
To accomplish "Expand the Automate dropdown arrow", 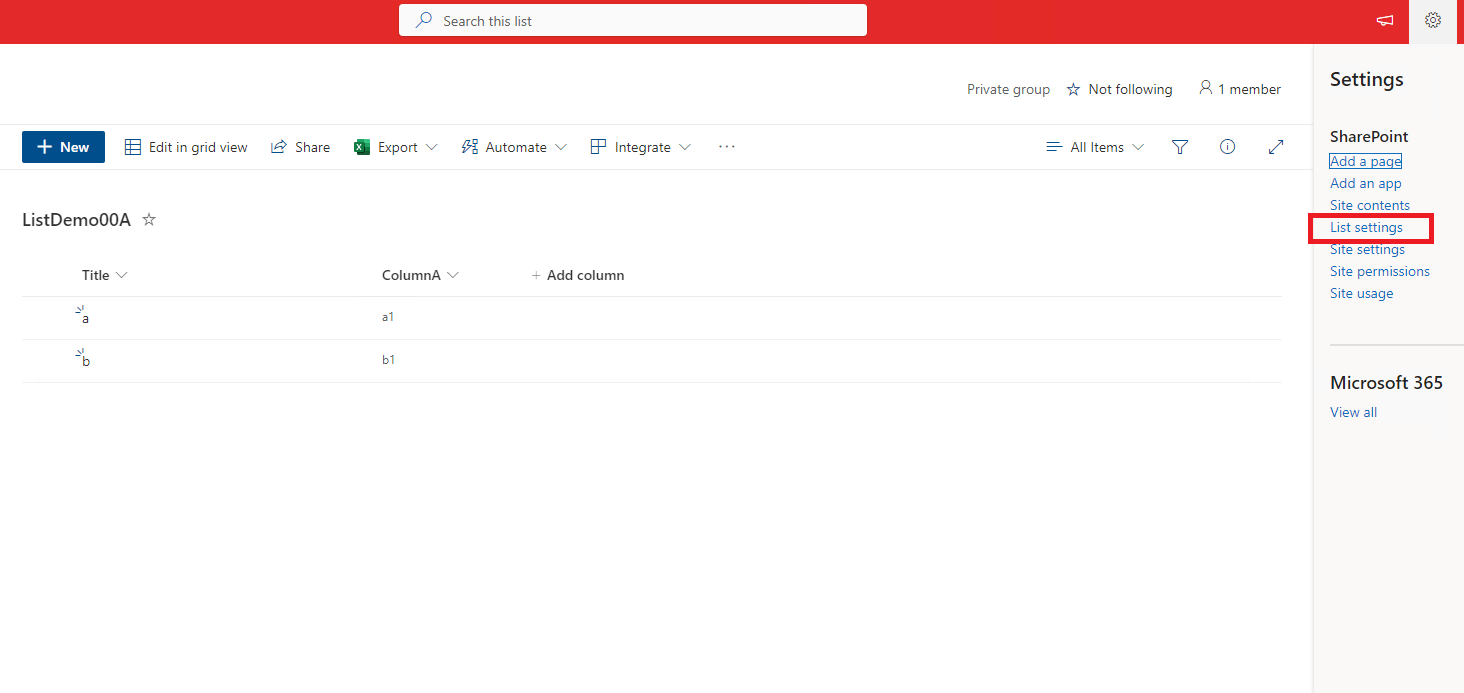I will coord(560,147).
